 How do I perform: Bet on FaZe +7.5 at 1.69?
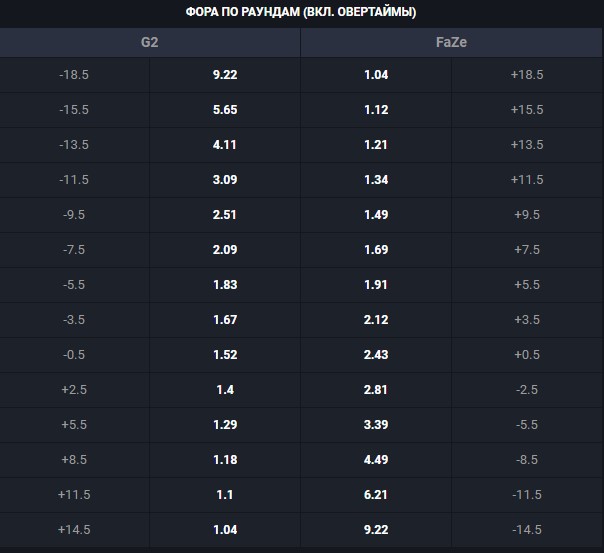coord(376,250)
